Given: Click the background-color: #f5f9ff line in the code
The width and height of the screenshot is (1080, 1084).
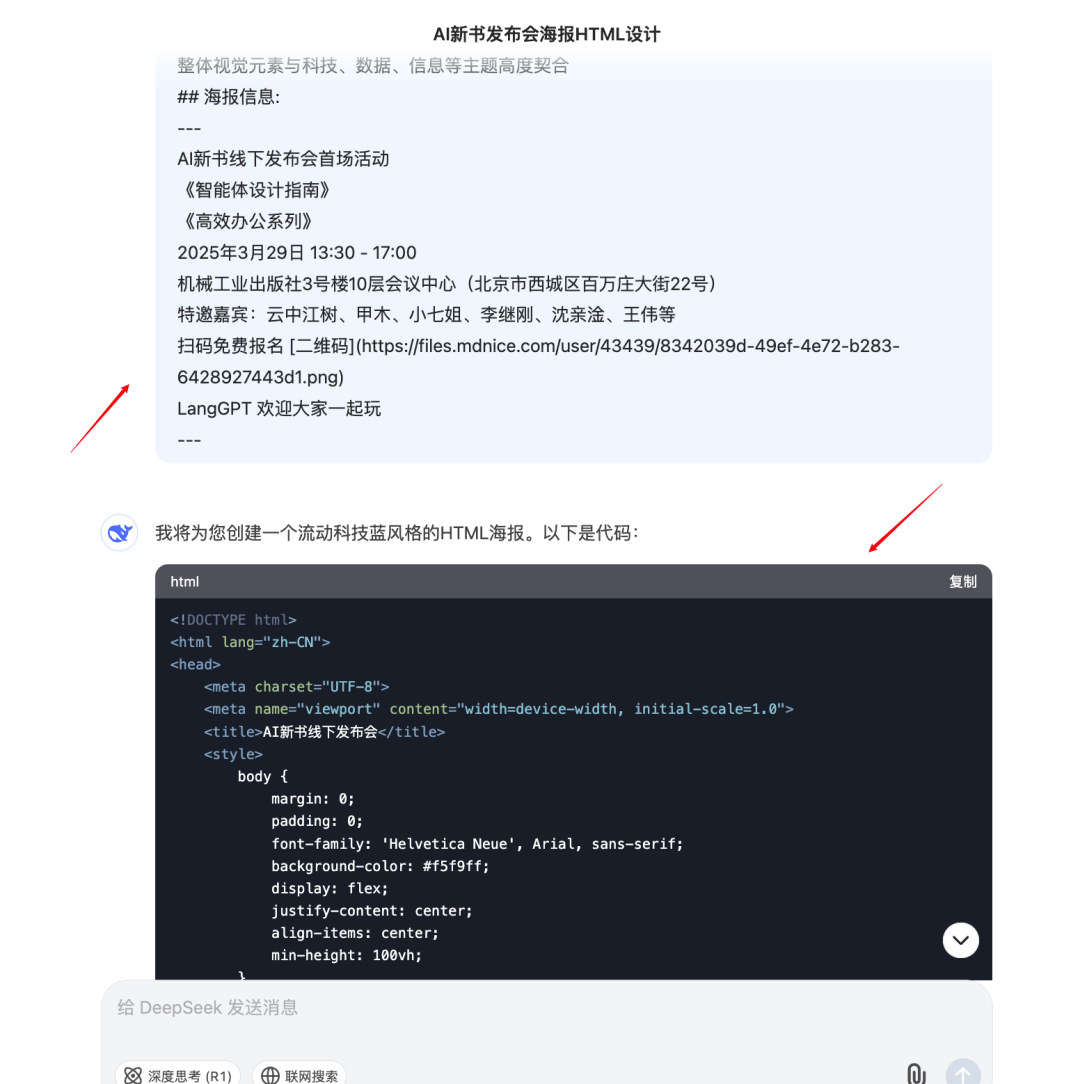Looking at the screenshot, I should 380,866.
